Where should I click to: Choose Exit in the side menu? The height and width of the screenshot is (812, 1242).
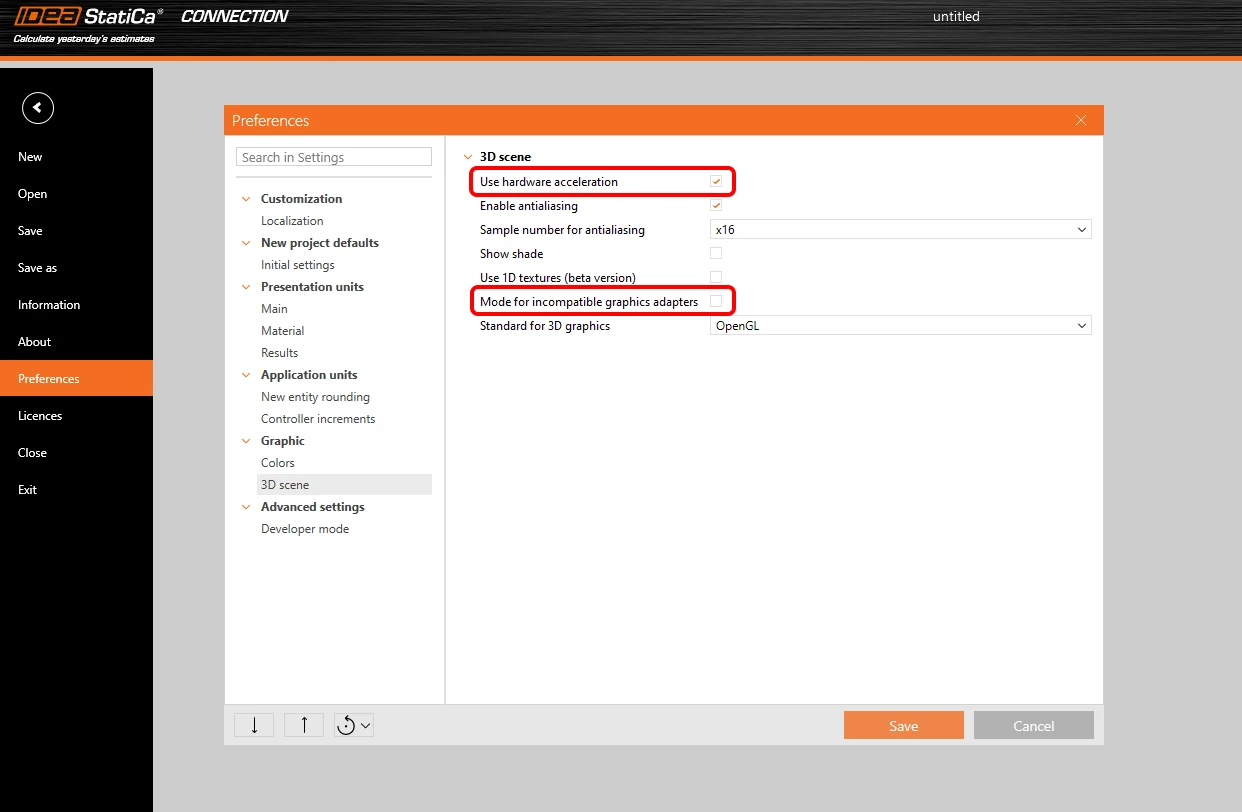click(x=76, y=490)
